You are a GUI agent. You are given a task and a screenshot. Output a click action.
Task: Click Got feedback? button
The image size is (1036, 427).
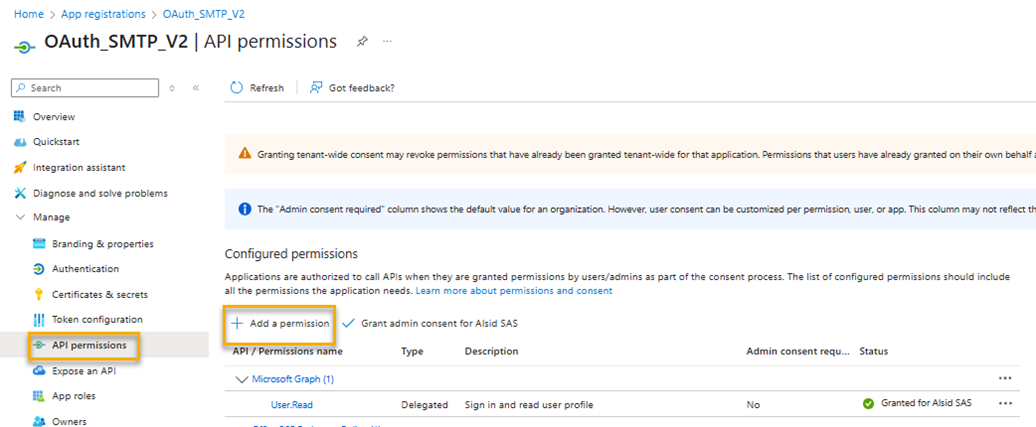(352, 88)
